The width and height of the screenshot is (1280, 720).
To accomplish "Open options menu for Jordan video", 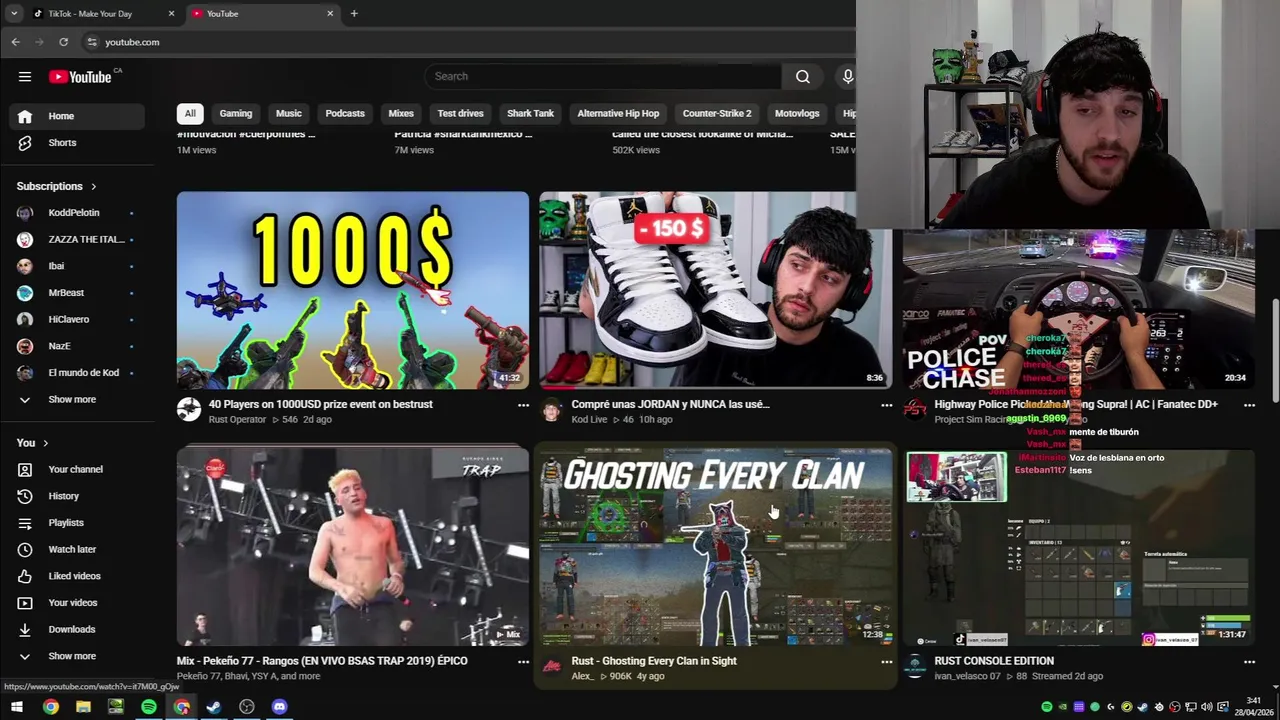I will (x=886, y=405).
